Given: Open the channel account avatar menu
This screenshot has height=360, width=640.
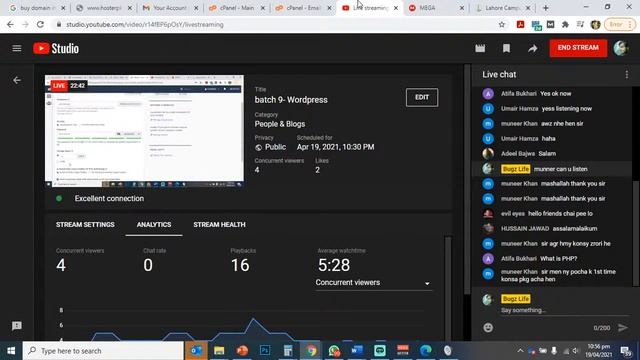Looking at the screenshot, I should click(621, 48).
